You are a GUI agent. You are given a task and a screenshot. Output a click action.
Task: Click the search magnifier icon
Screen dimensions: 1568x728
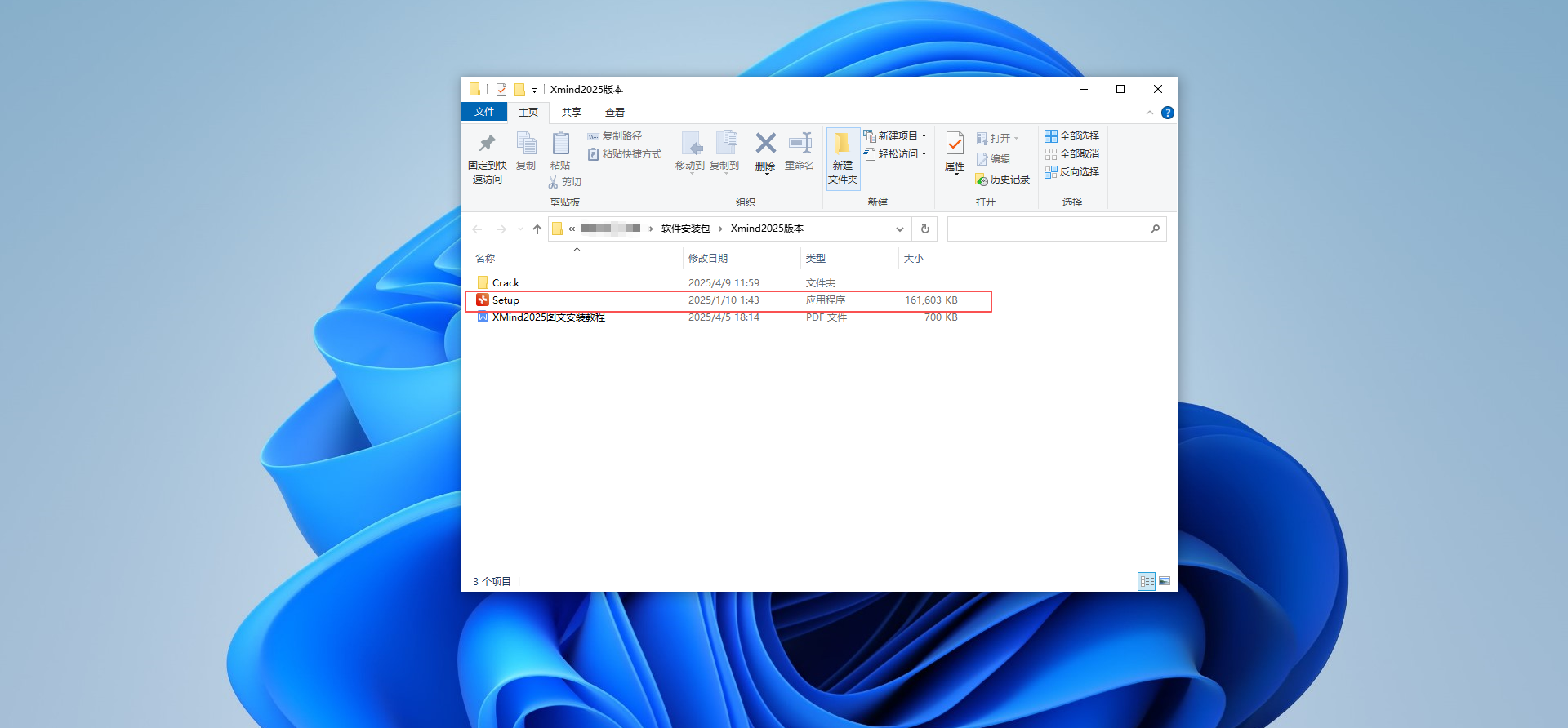[x=1155, y=229]
